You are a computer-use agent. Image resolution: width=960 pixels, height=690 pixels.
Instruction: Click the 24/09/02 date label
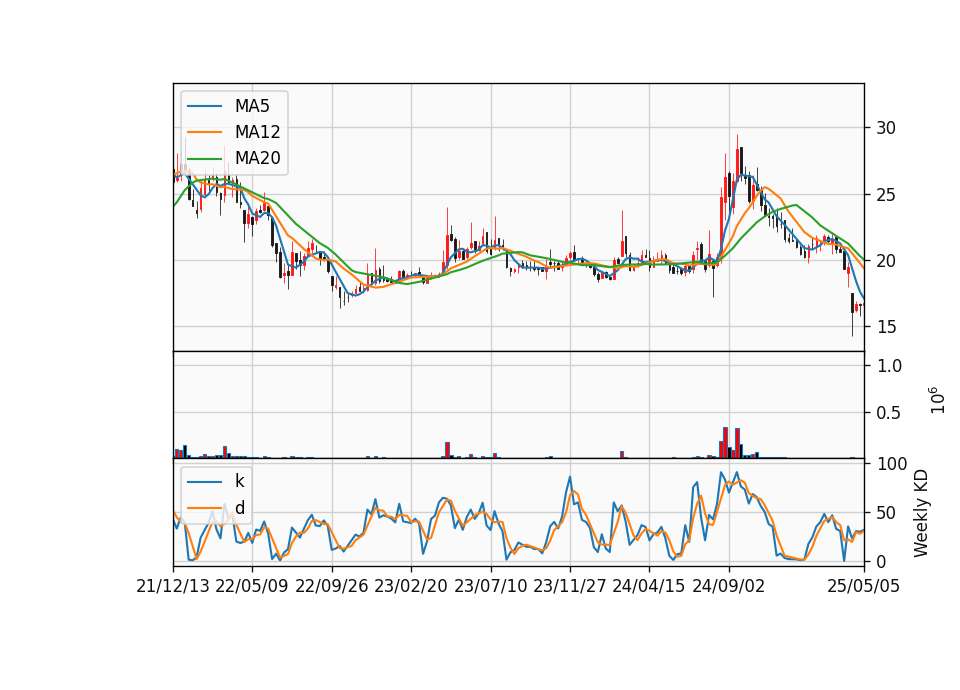point(729,586)
